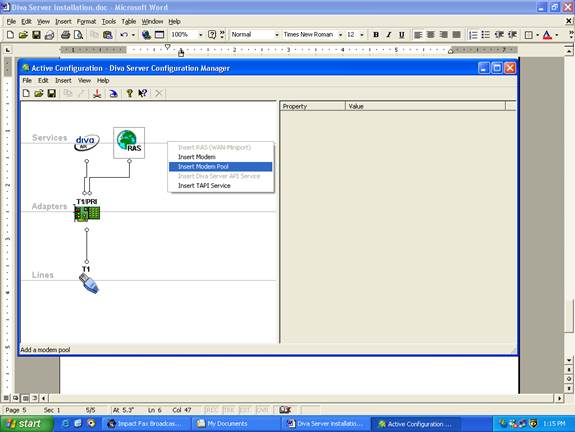Click yellow question mark Help icon
The height and width of the screenshot is (432, 575).
(x=129, y=93)
